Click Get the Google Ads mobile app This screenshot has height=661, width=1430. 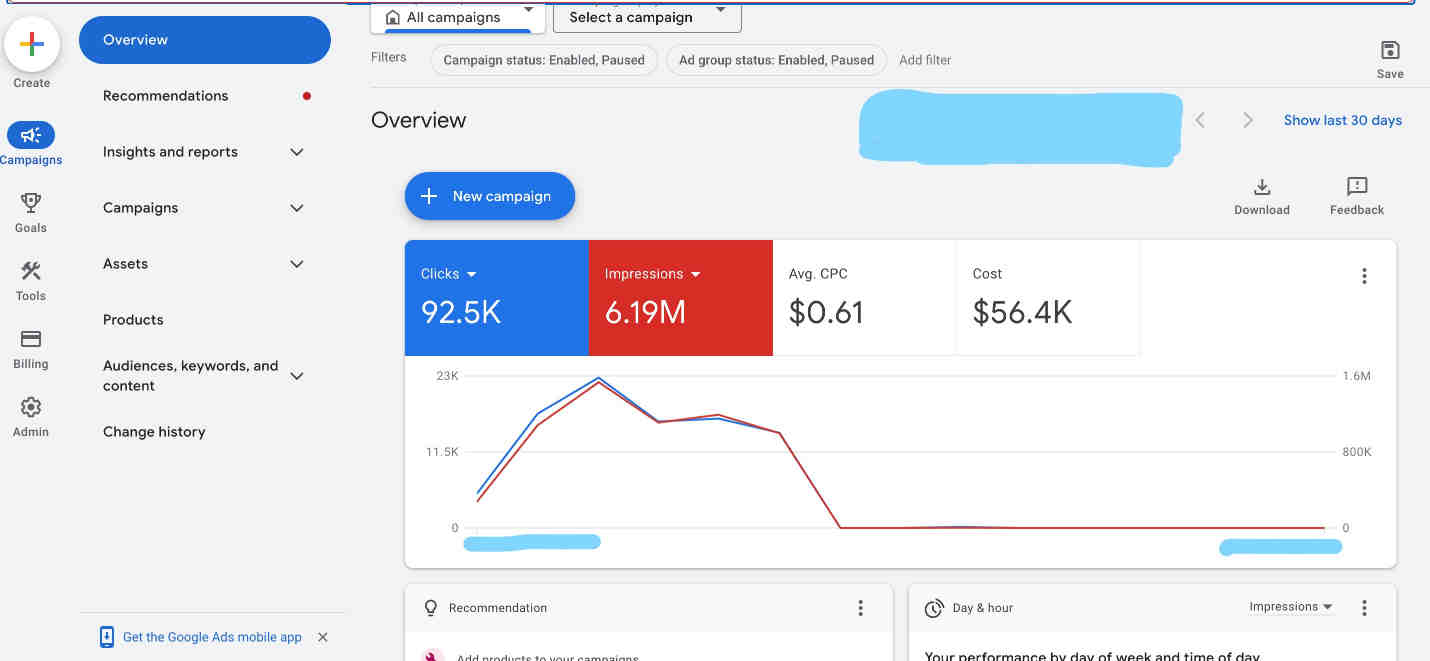[x=212, y=637]
